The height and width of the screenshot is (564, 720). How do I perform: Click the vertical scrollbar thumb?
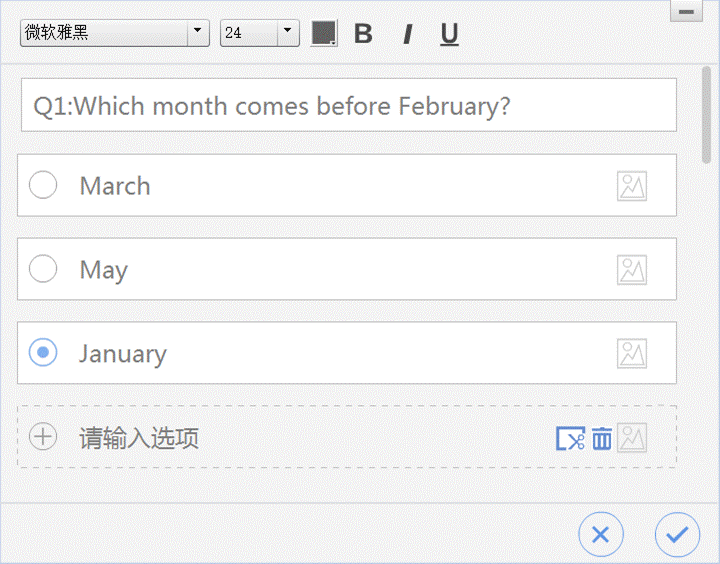pyautogui.click(x=706, y=115)
